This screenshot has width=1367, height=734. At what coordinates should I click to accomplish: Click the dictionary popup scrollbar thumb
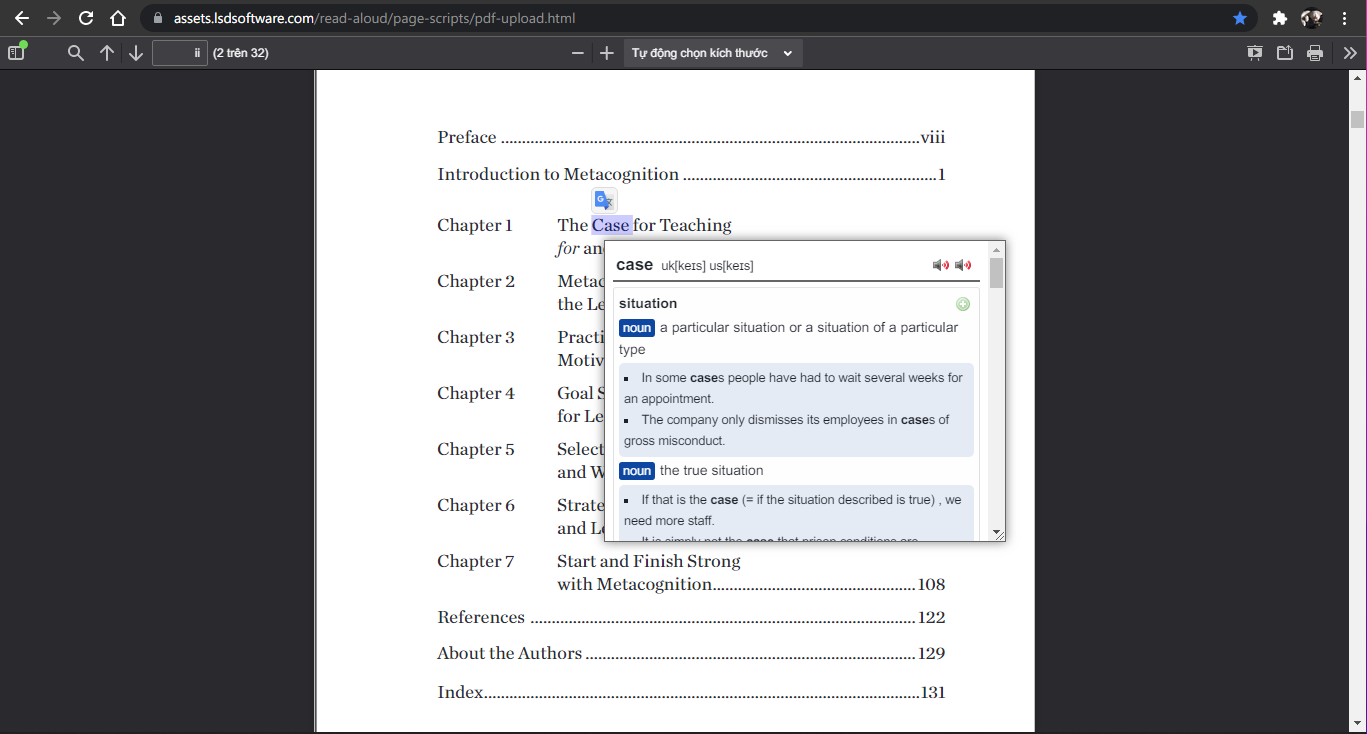click(x=996, y=272)
